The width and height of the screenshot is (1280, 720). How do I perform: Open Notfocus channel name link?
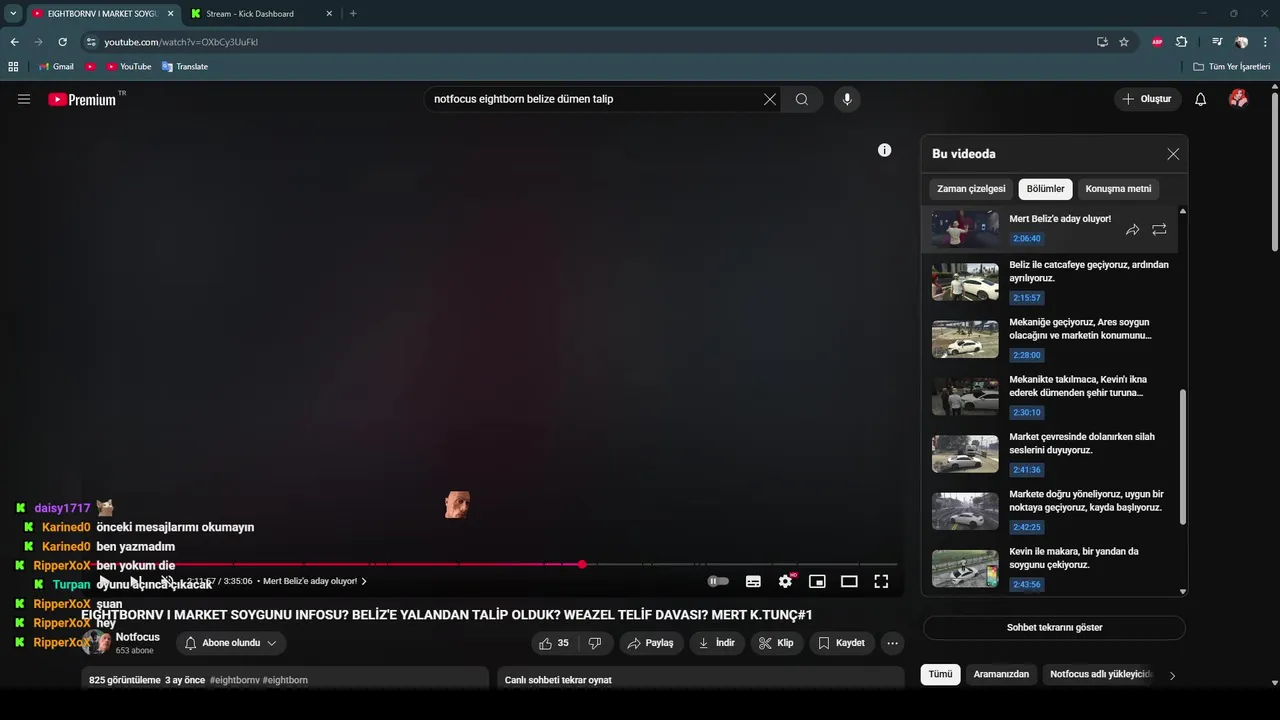[138, 637]
